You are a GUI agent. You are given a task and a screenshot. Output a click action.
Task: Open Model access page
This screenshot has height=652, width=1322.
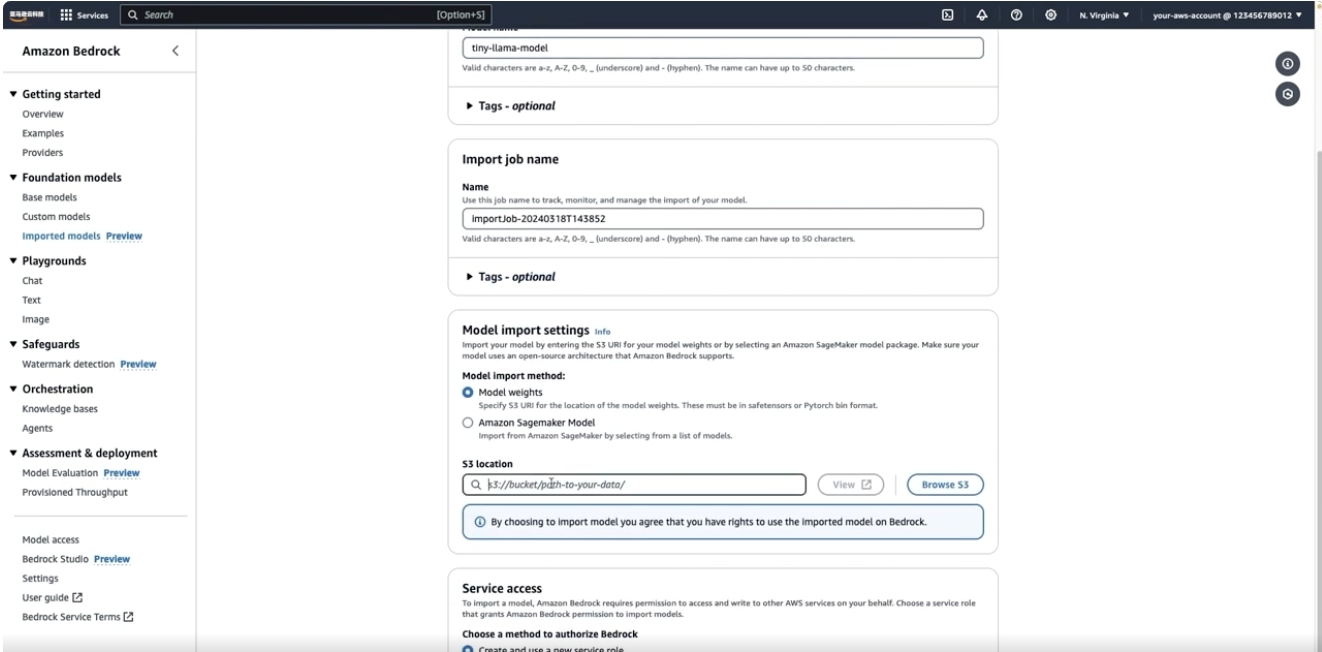pyautogui.click(x=51, y=539)
